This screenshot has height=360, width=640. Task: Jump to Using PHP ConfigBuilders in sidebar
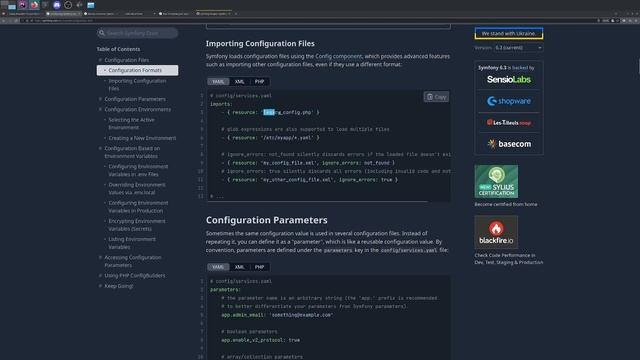pyautogui.click(x=135, y=276)
